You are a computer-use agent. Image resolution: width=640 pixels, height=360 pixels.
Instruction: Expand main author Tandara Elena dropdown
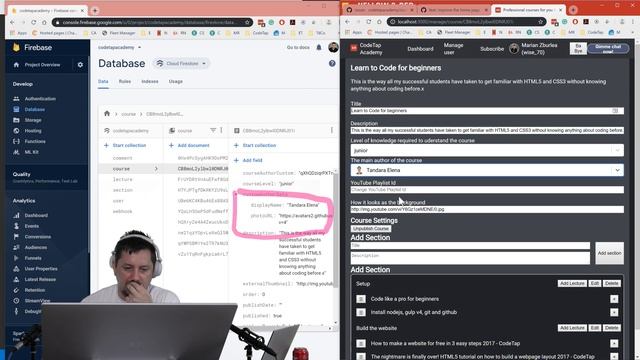point(617,170)
